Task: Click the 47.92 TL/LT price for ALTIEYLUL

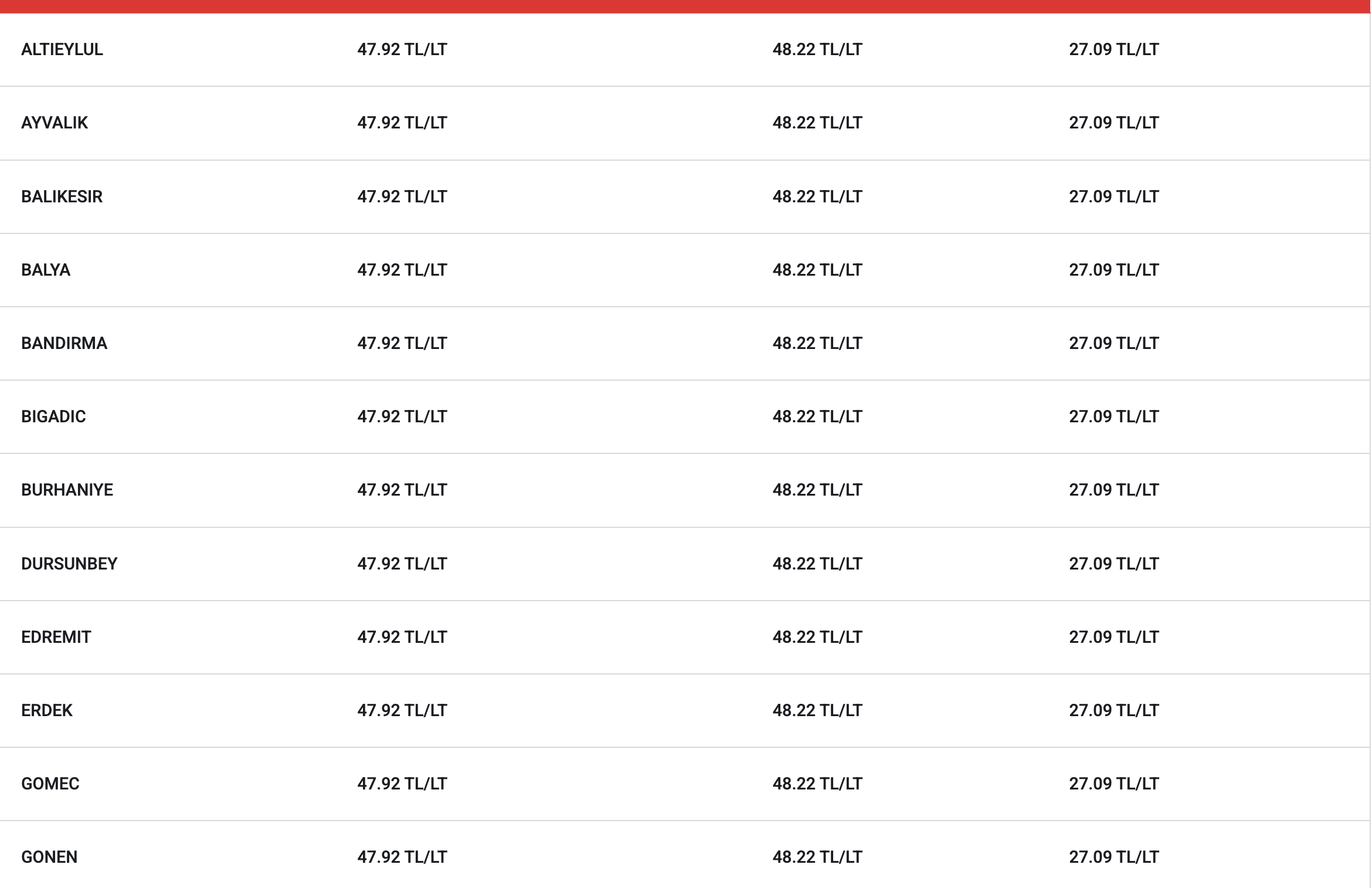Action: (402, 49)
